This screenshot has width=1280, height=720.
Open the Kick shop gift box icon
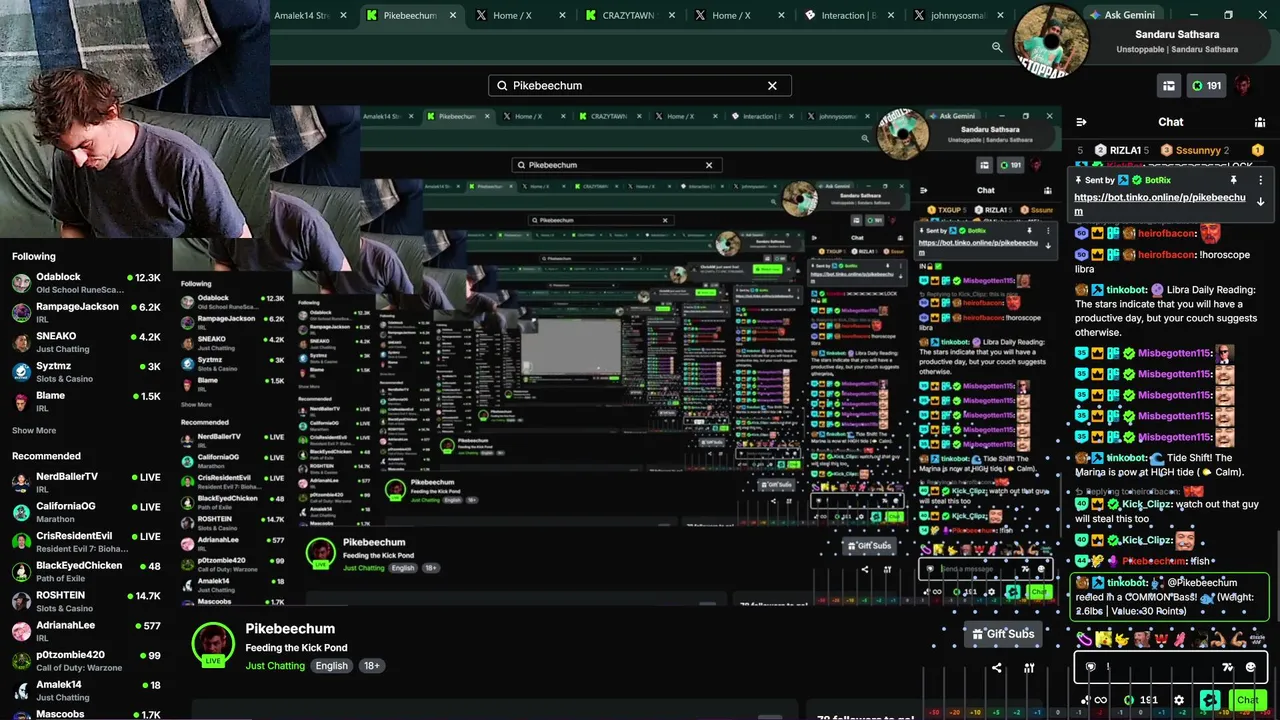tap(1168, 86)
